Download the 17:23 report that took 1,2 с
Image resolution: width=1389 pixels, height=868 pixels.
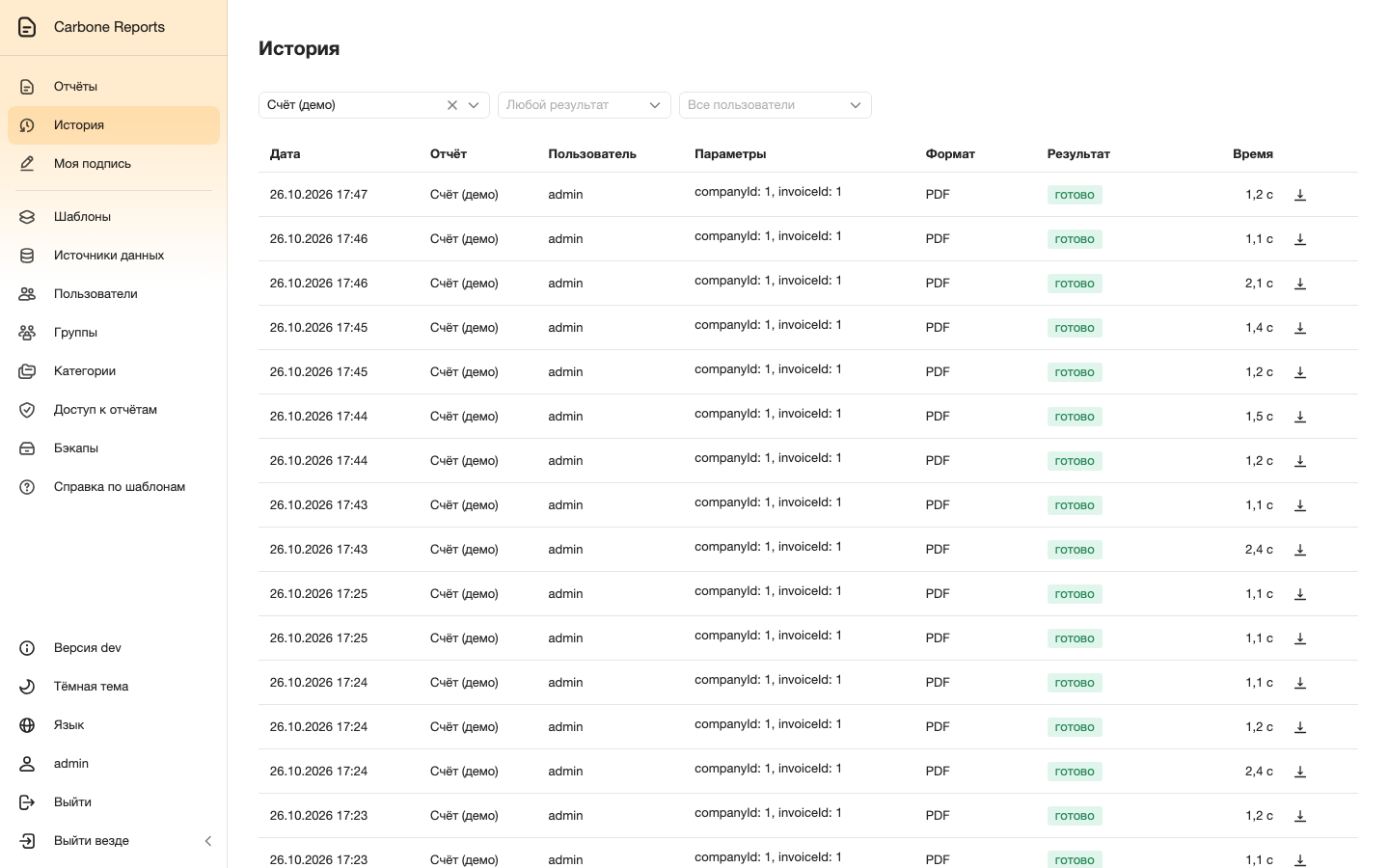1300,816
